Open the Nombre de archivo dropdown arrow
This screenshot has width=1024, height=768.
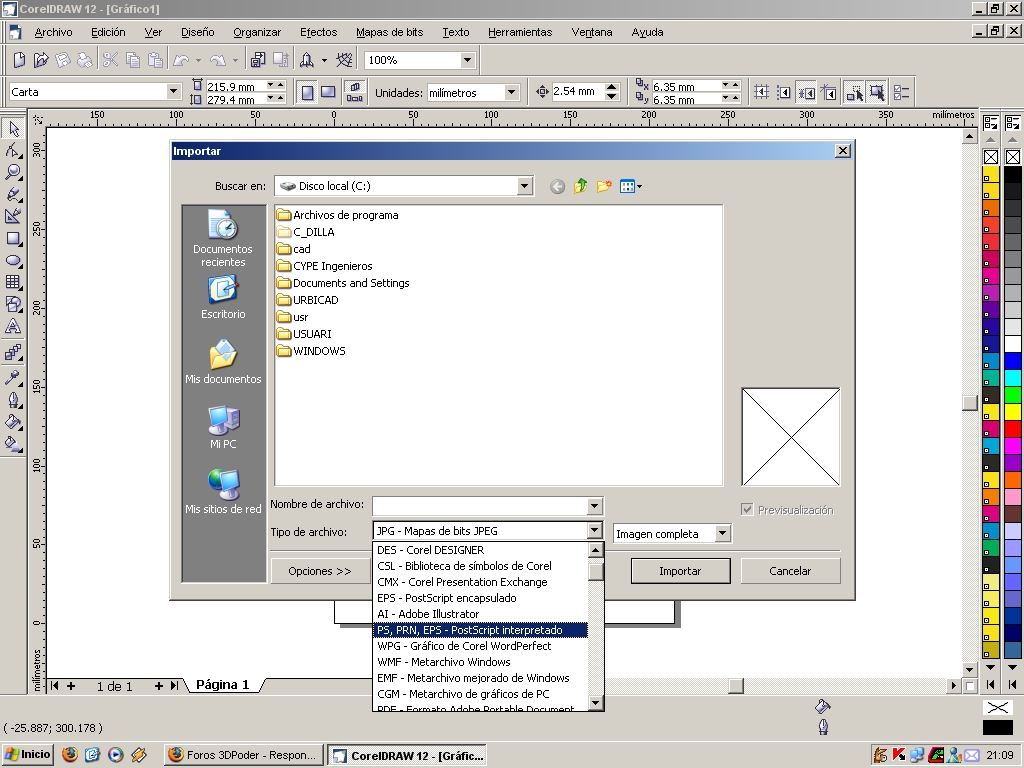[594, 505]
